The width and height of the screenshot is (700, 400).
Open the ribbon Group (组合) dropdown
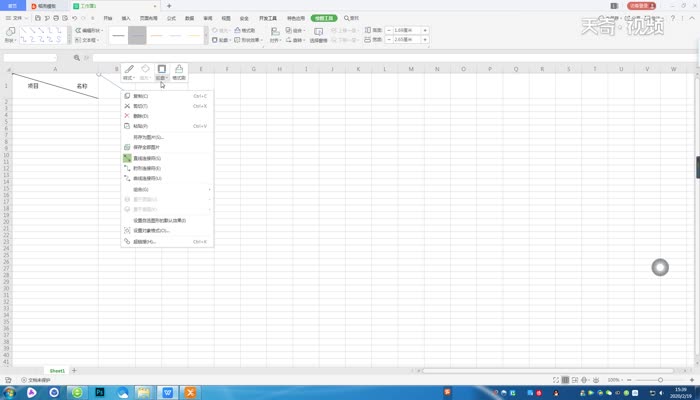[x=296, y=30]
